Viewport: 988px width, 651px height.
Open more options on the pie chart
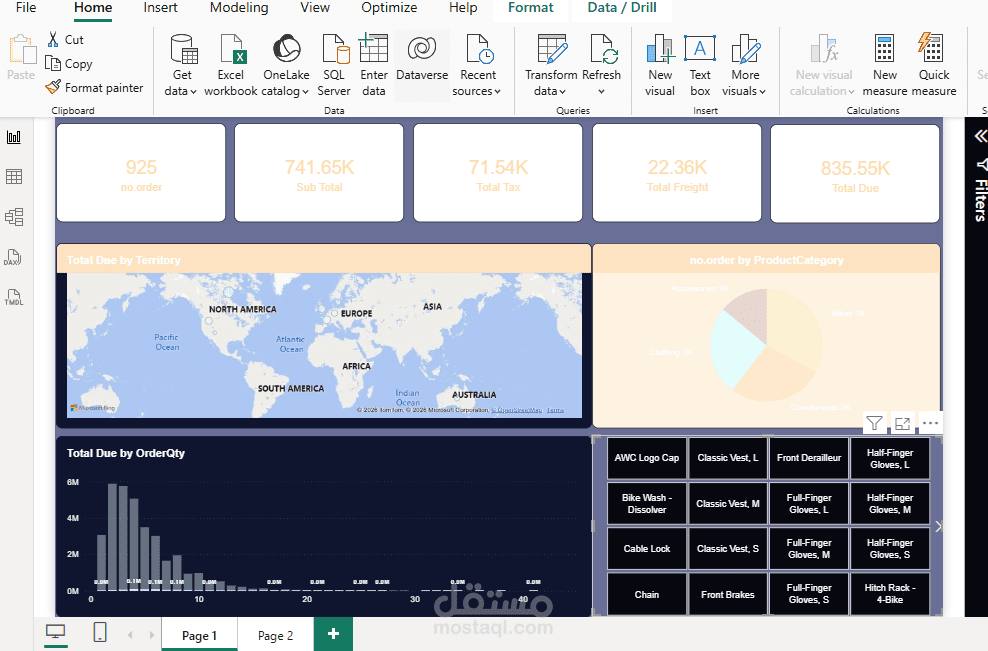pyautogui.click(x=930, y=423)
